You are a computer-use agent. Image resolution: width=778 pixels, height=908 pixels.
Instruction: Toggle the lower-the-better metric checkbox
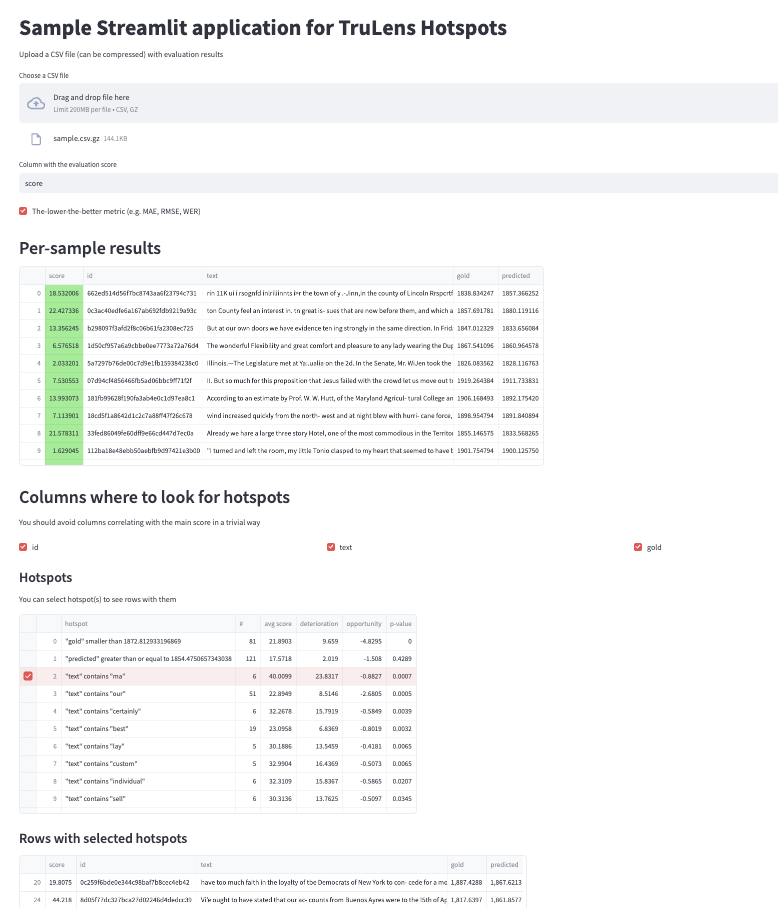pos(23,211)
